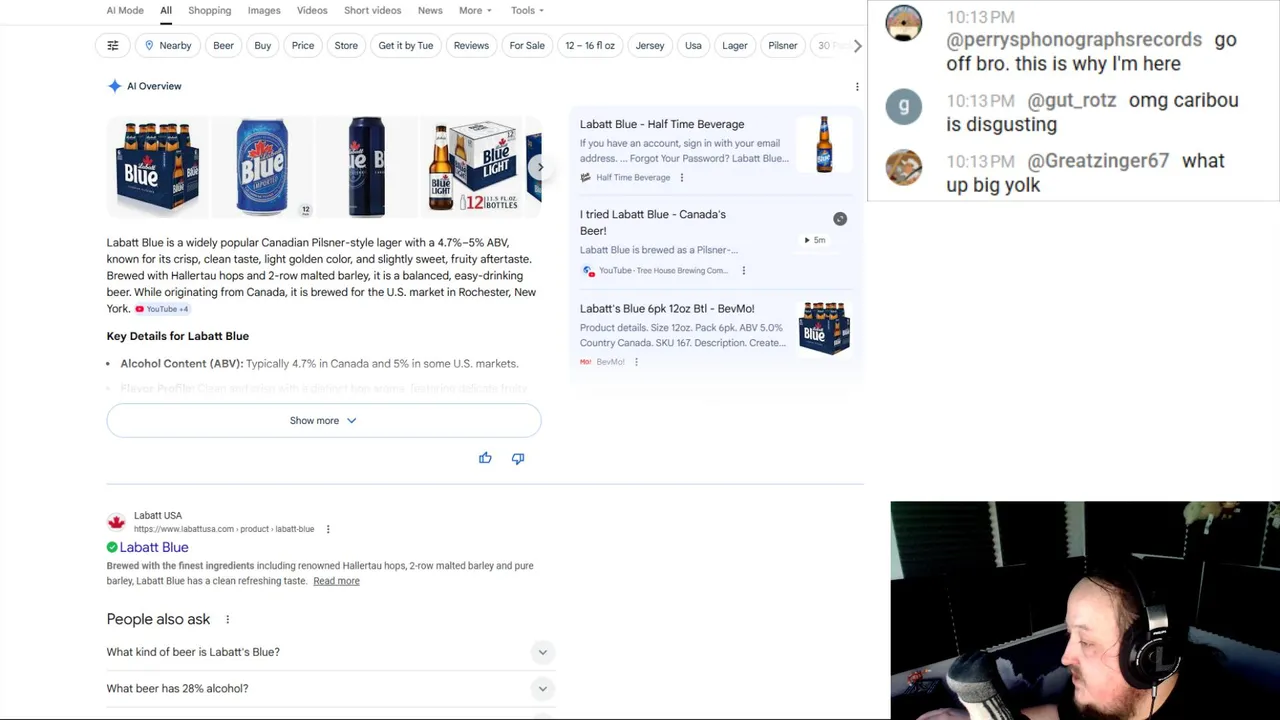Click the Key Details for Labatt Blue heading
The width and height of the screenshot is (1280, 720).
tap(178, 336)
